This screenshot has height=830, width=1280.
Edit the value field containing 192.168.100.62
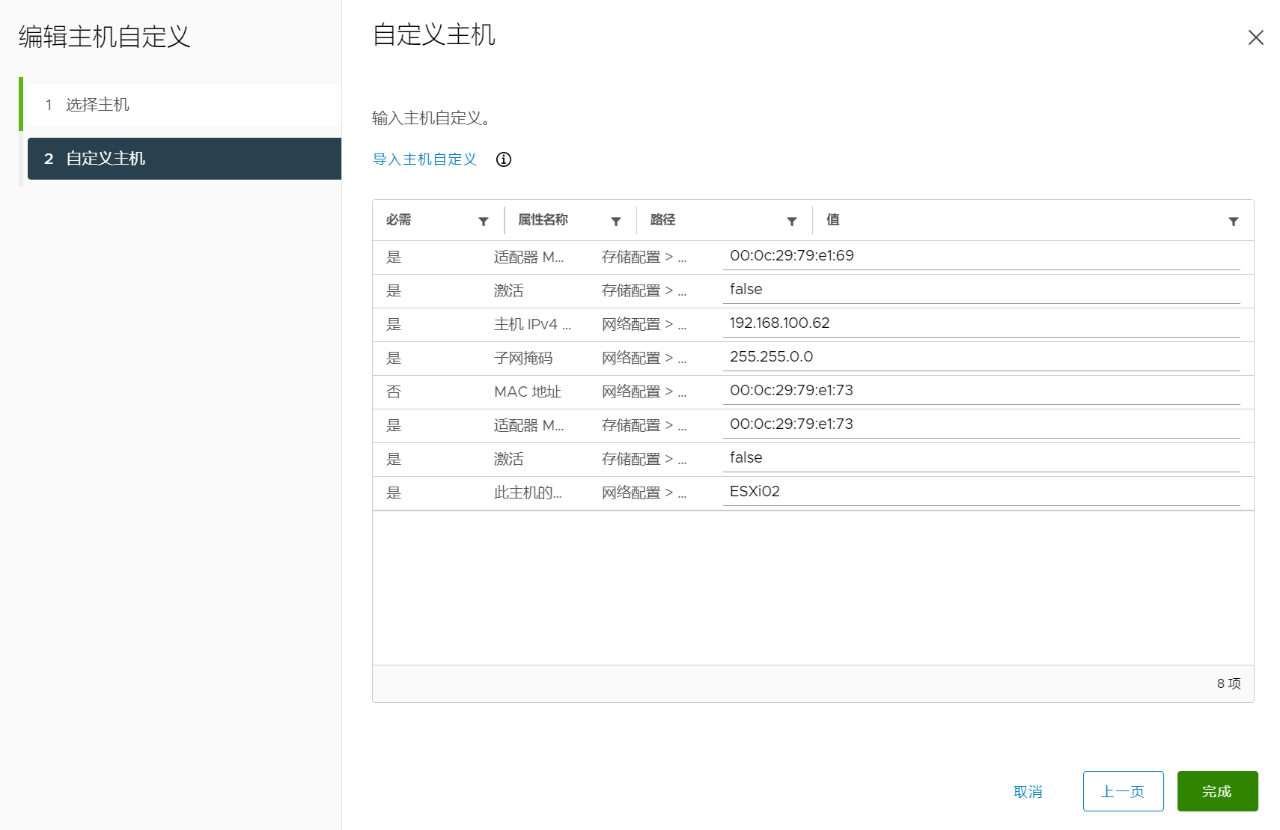coord(980,324)
